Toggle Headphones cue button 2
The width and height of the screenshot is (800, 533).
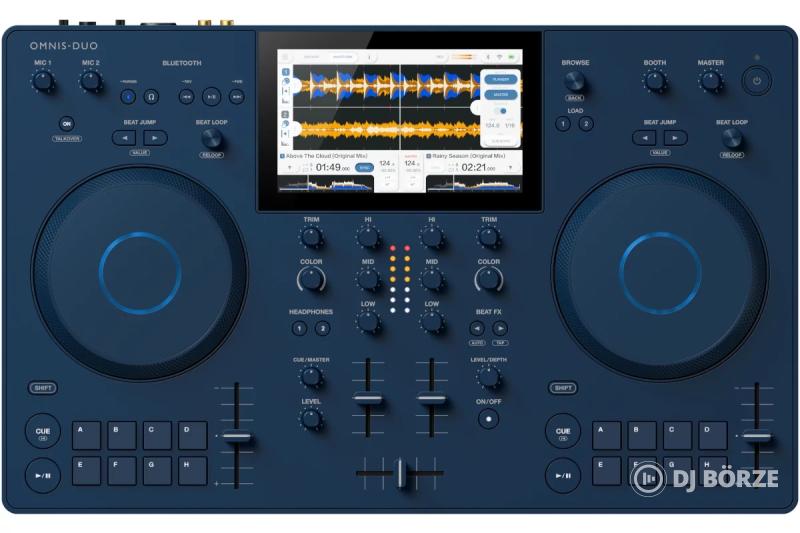coord(322,328)
